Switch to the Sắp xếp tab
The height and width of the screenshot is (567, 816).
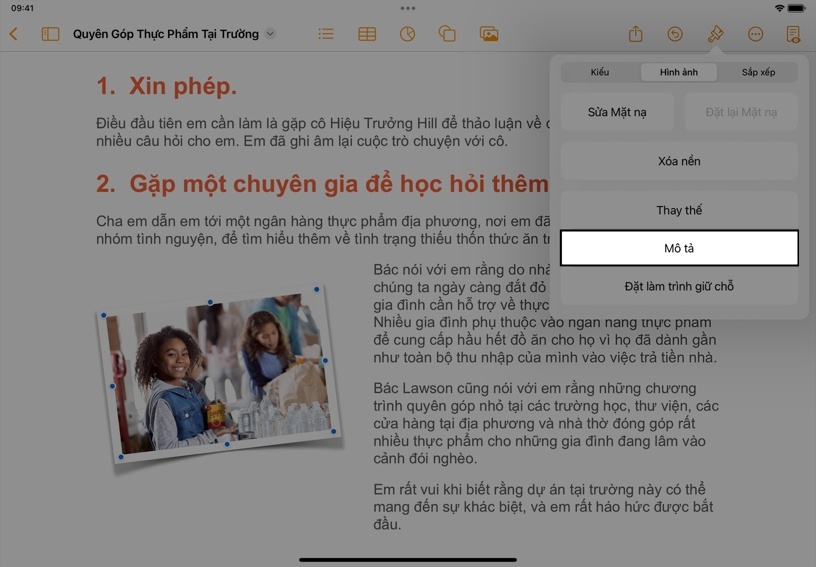pyautogui.click(x=758, y=72)
